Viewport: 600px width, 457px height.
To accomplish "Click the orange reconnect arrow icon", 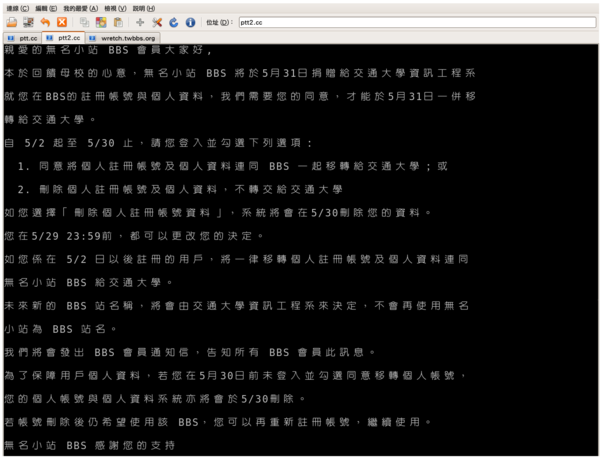I will click(x=45, y=23).
